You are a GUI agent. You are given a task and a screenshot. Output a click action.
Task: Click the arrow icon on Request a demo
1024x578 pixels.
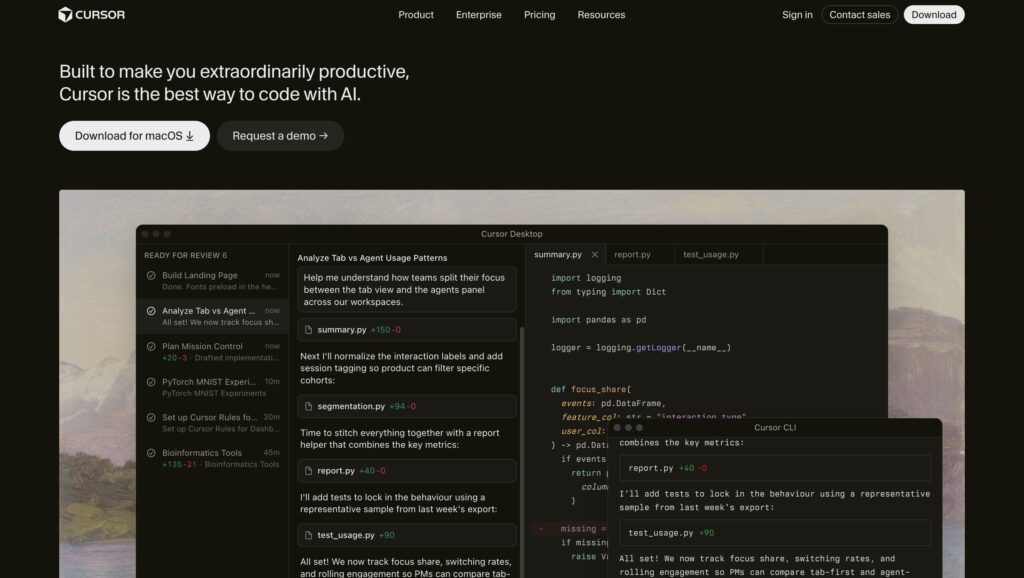(323, 136)
